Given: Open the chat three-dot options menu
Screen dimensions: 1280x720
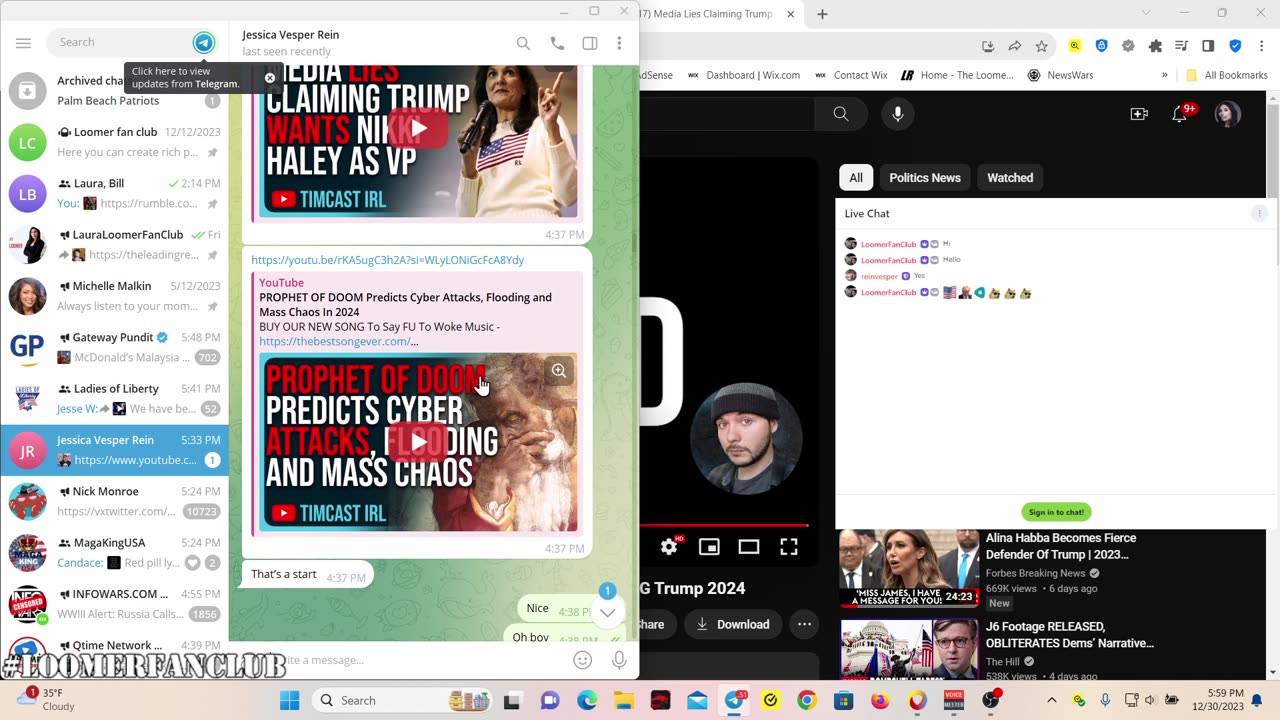Looking at the screenshot, I should coord(619,43).
